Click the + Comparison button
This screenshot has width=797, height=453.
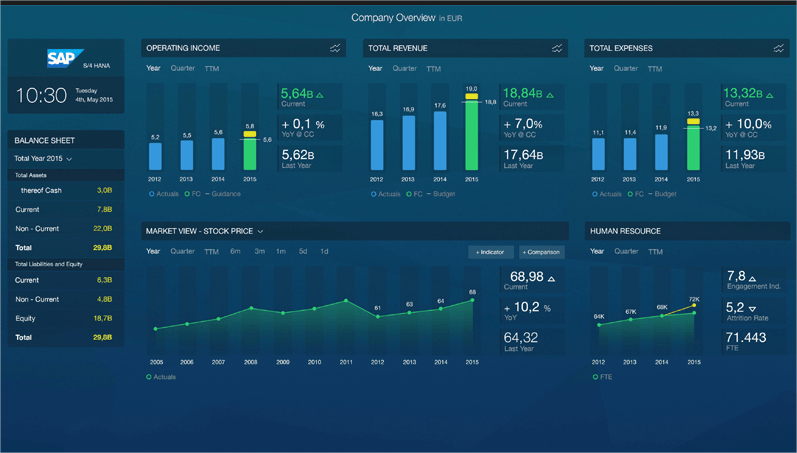[541, 252]
